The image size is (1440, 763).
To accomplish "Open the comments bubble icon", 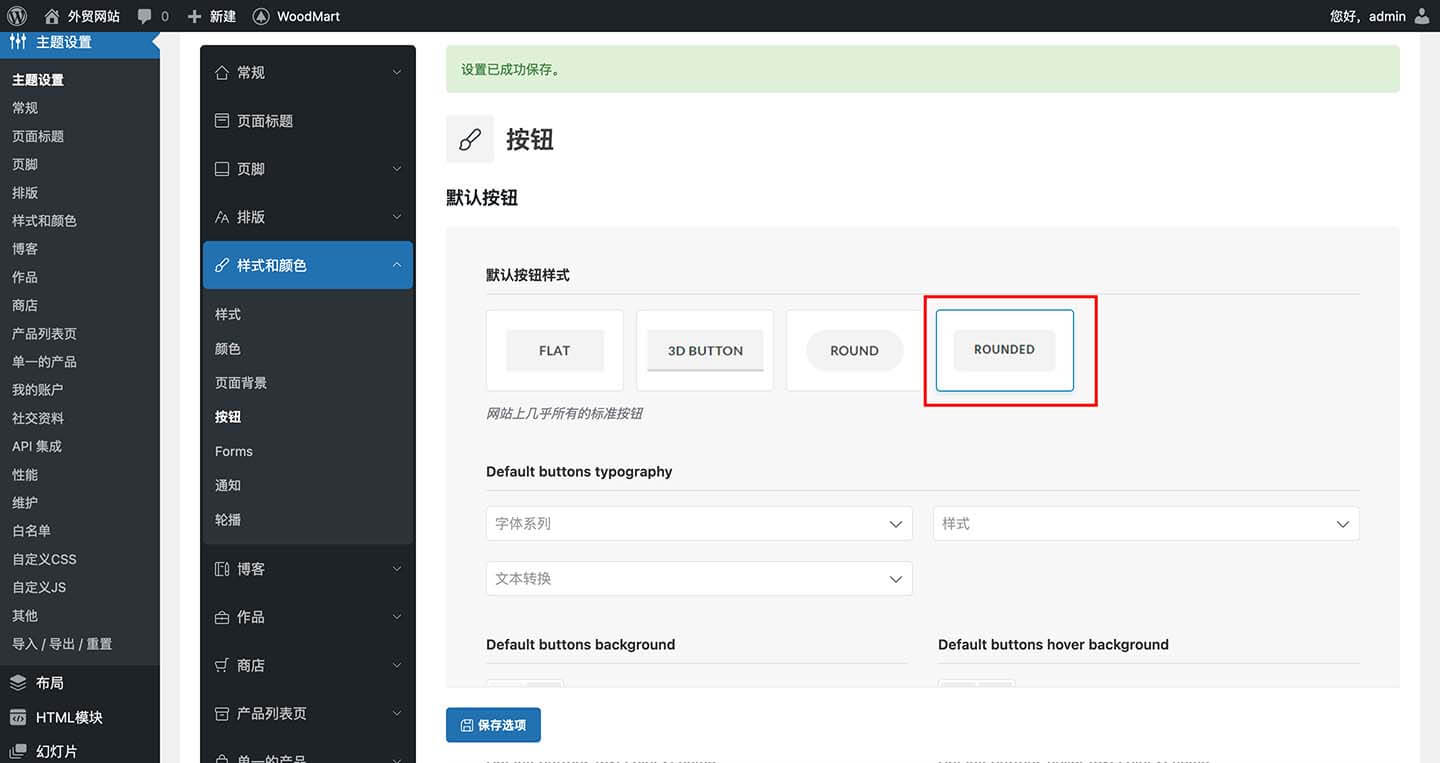I will [x=145, y=16].
